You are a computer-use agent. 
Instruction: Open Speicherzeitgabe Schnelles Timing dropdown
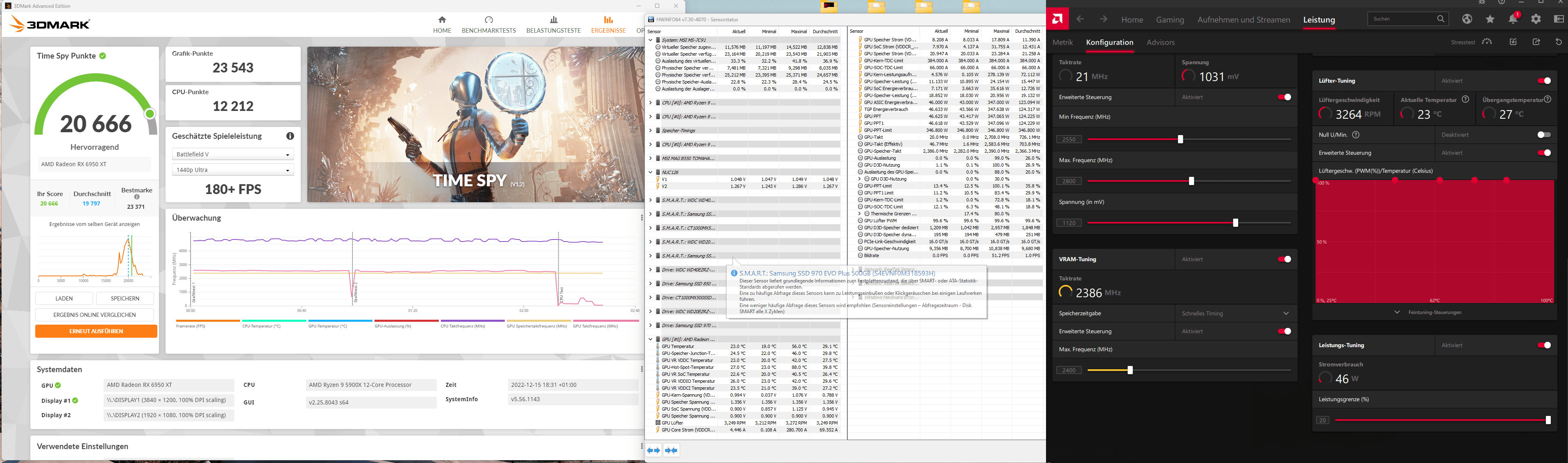(1236, 313)
